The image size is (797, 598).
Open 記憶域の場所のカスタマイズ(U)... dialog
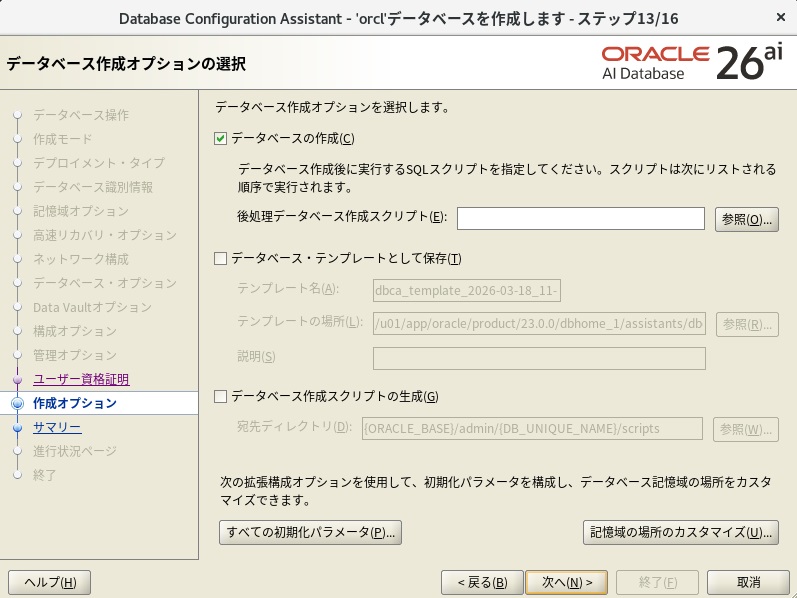click(x=681, y=532)
